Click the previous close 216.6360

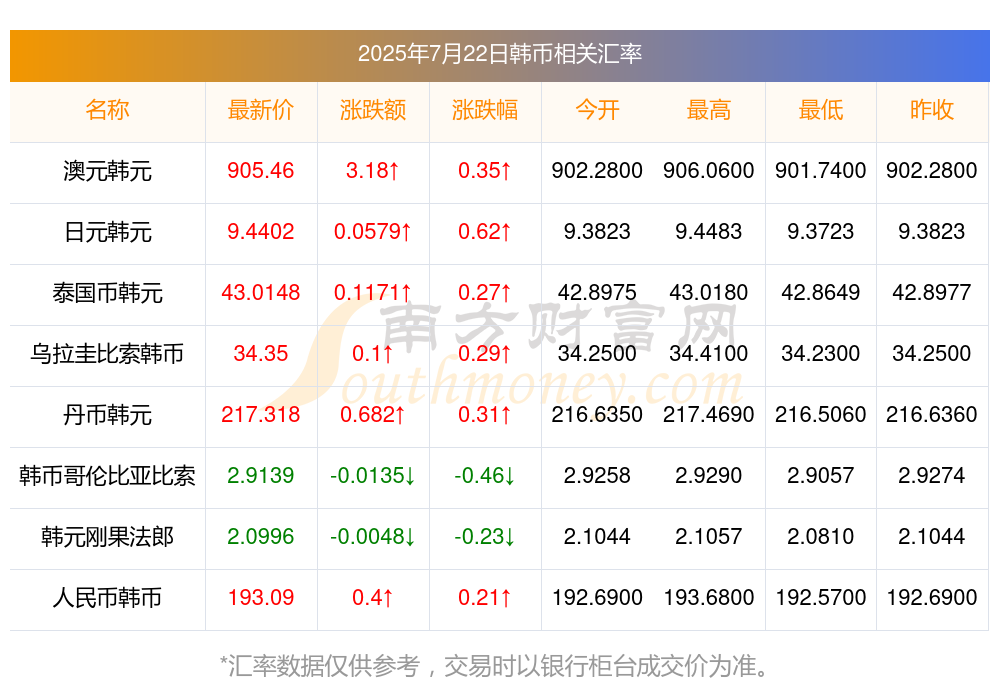tap(932, 414)
